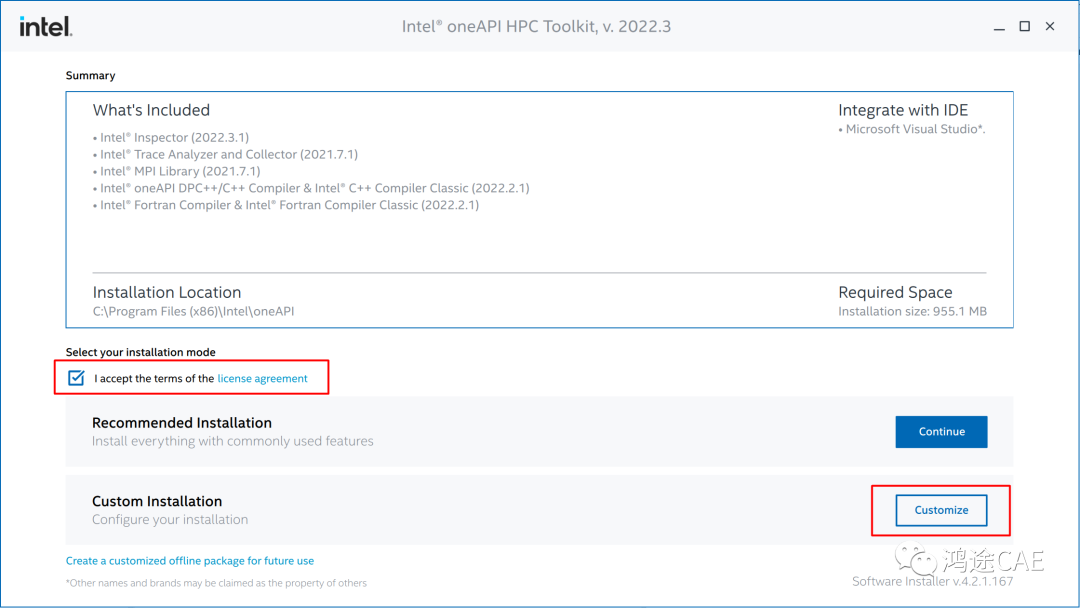Open the customized offline package link
This screenshot has width=1080, height=608.
pyautogui.click(x=189, y=560)
